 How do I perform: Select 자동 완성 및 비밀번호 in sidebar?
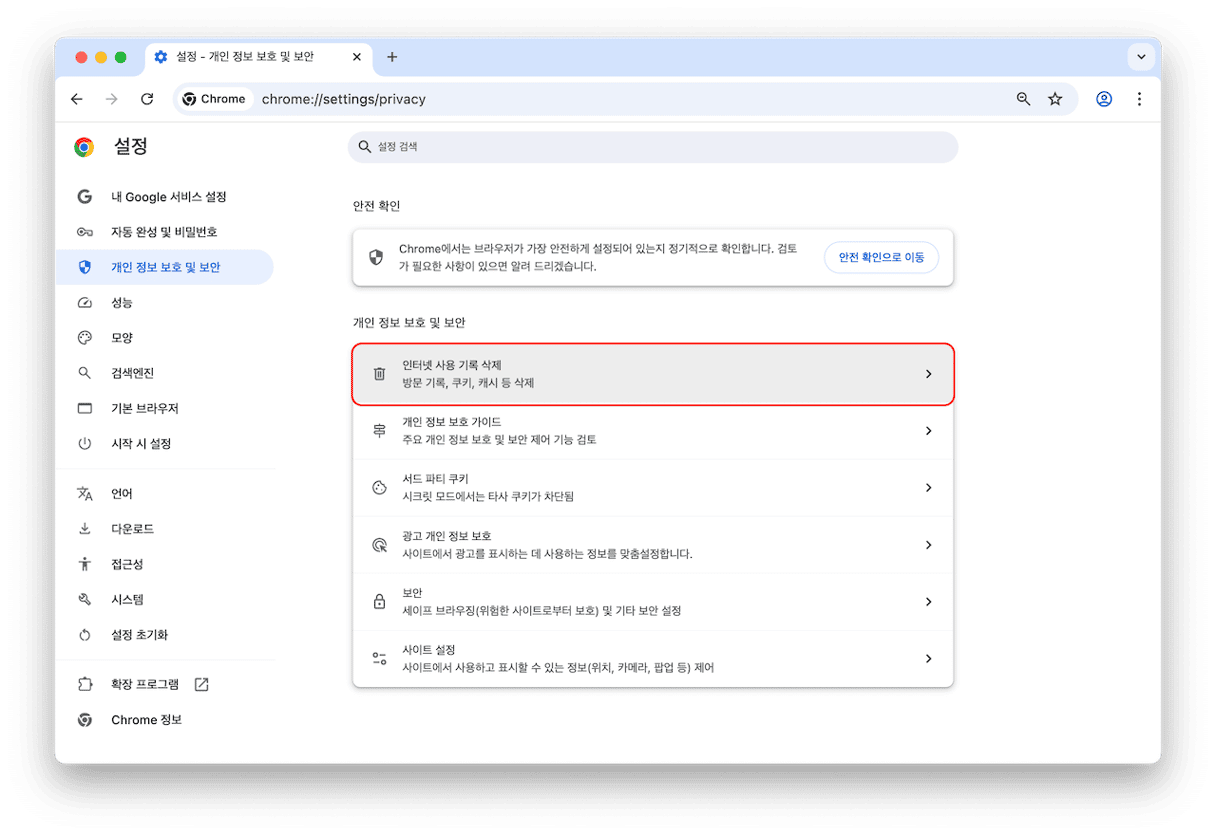(x=164, y=232)
